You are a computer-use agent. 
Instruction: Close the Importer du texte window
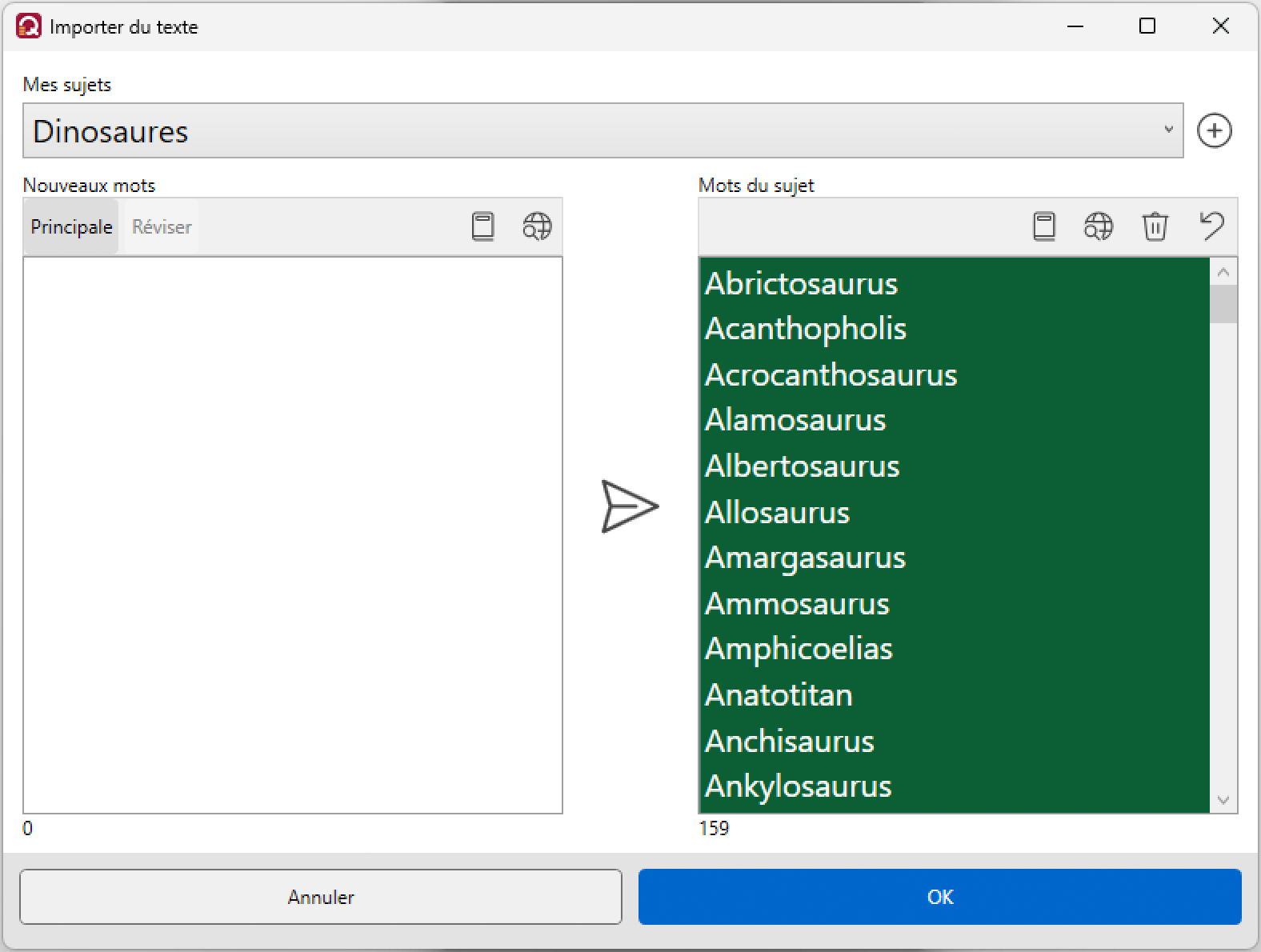(1220, 26)
